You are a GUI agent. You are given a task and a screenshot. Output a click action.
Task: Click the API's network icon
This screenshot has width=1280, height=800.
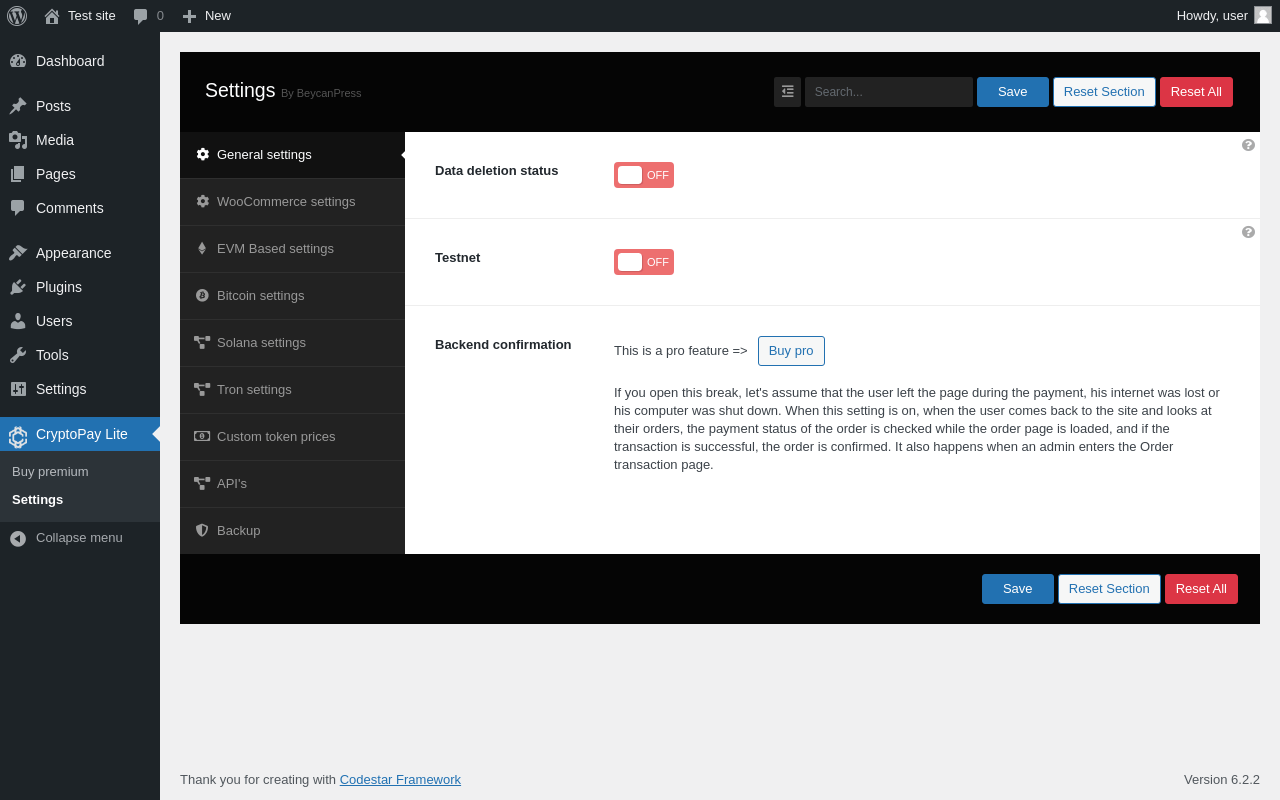(202, 483)
